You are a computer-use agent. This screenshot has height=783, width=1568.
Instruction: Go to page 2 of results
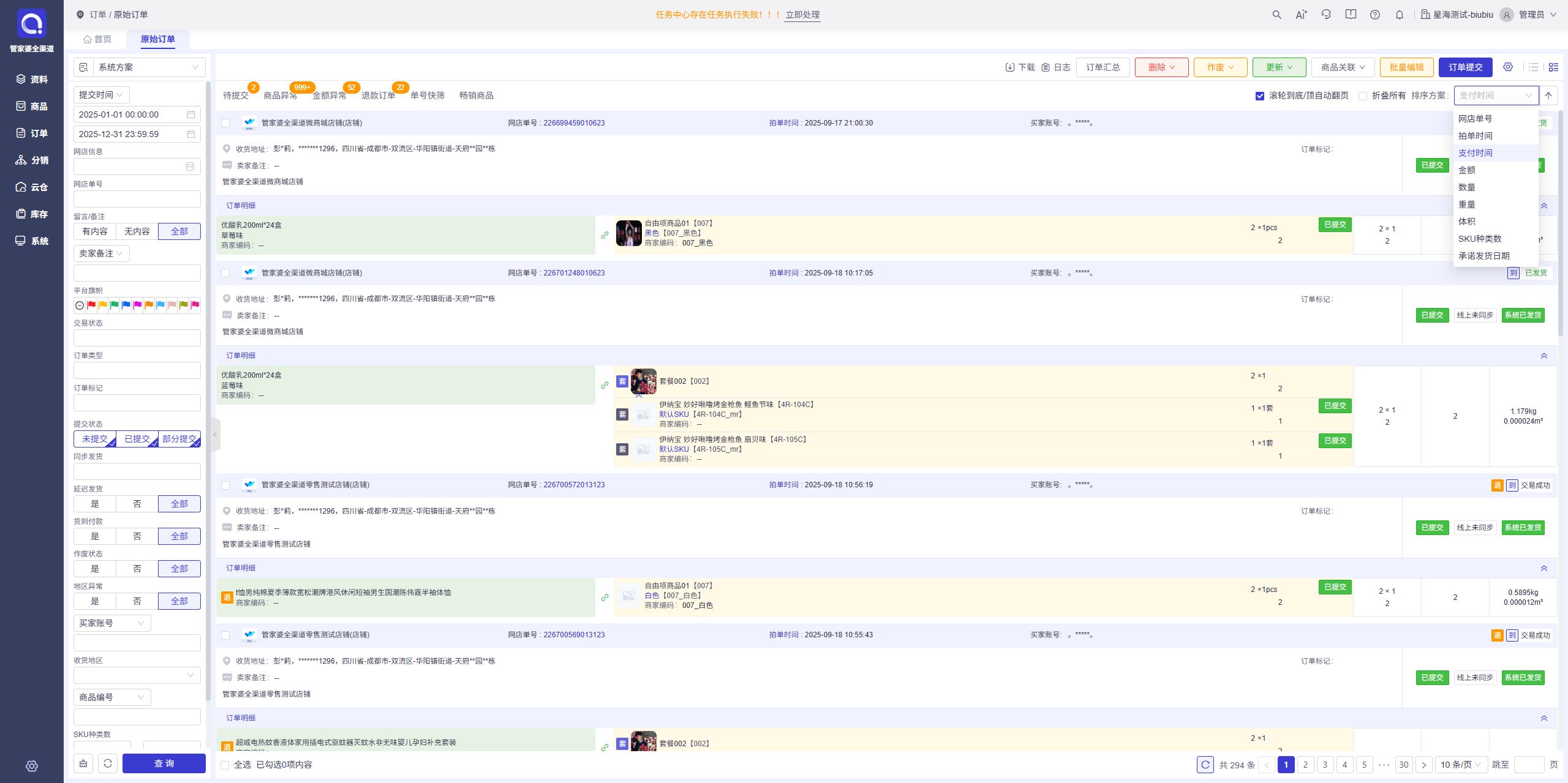[1305, 765]
